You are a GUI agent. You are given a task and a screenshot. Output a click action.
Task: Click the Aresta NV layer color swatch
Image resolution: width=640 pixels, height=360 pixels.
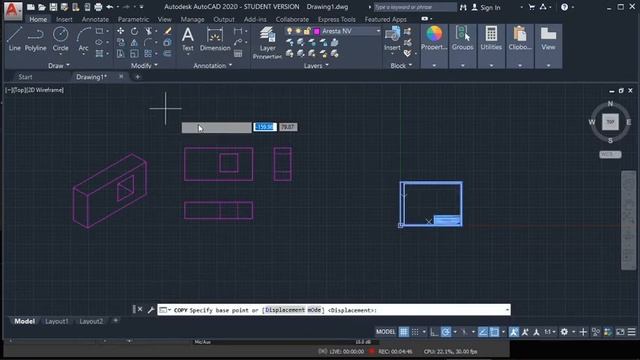[317, 31]
